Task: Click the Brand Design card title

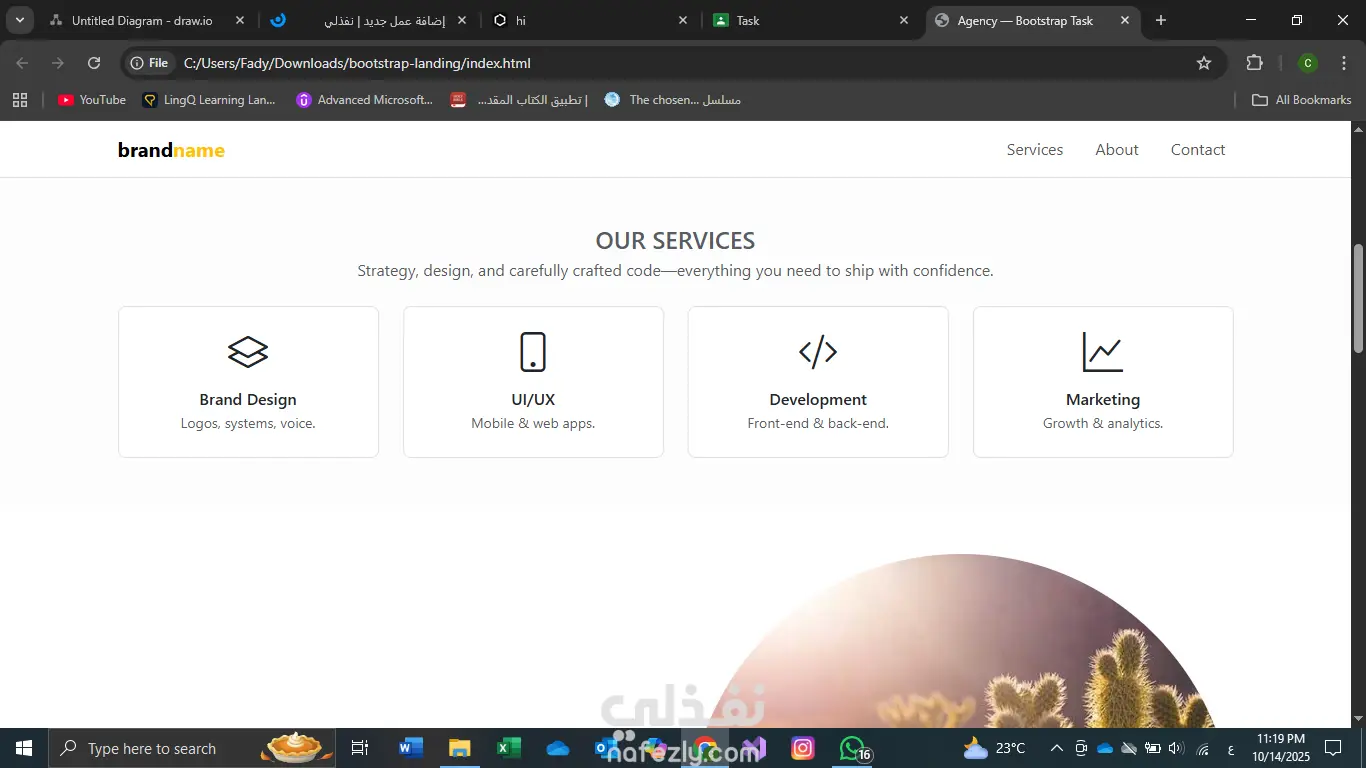Action: pos(248,400)
